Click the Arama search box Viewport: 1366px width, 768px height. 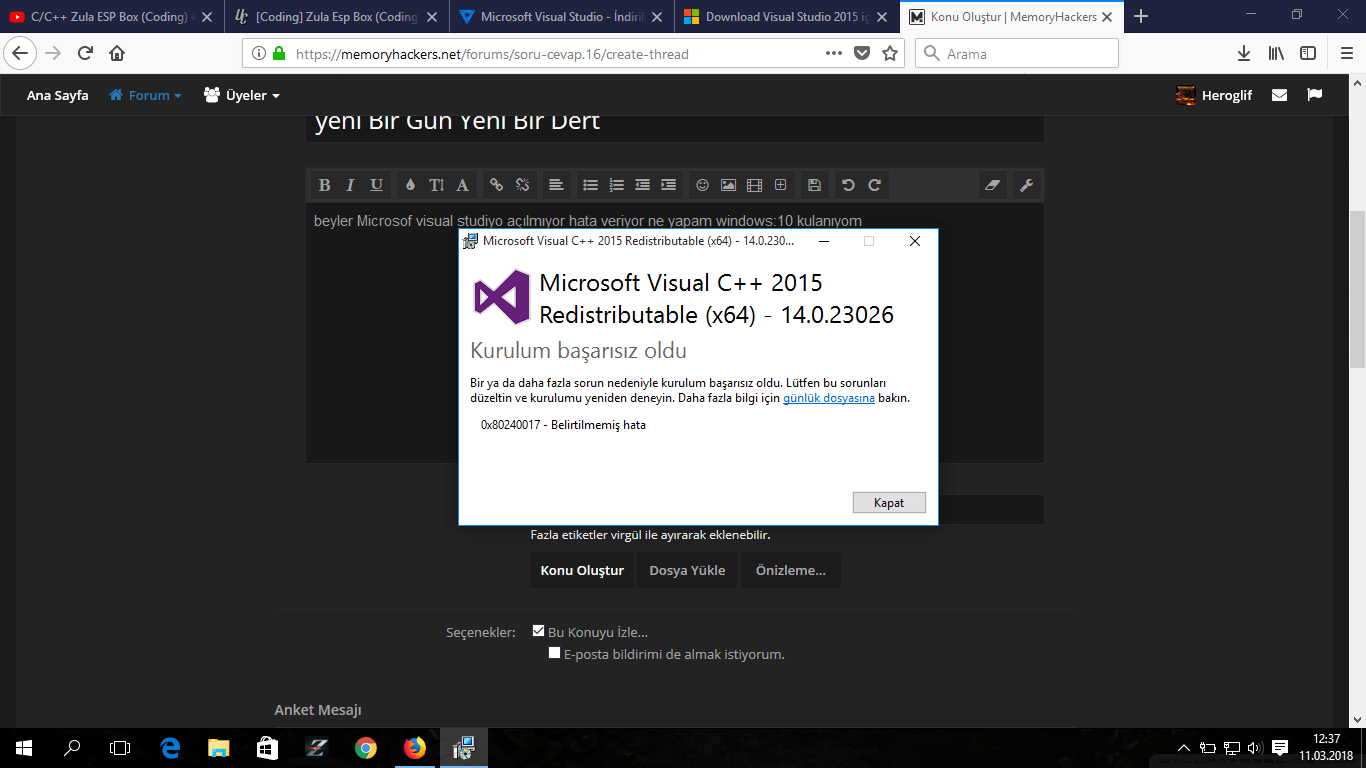tap(1017, 54)
